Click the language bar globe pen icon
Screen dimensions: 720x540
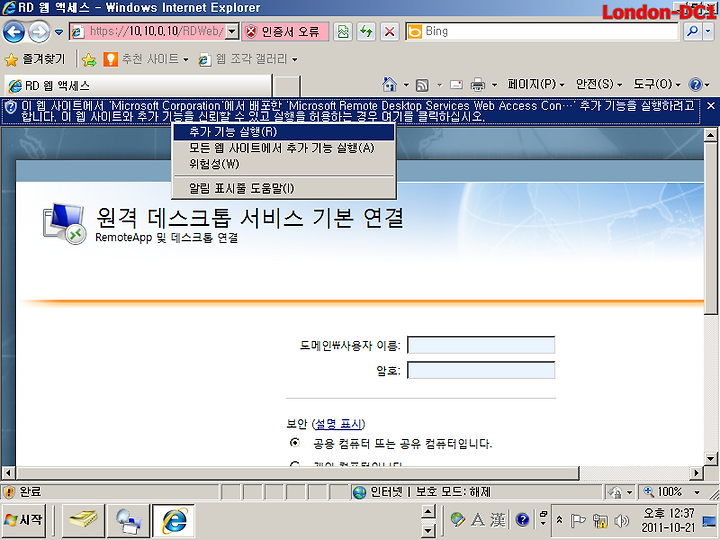point(457,520)
